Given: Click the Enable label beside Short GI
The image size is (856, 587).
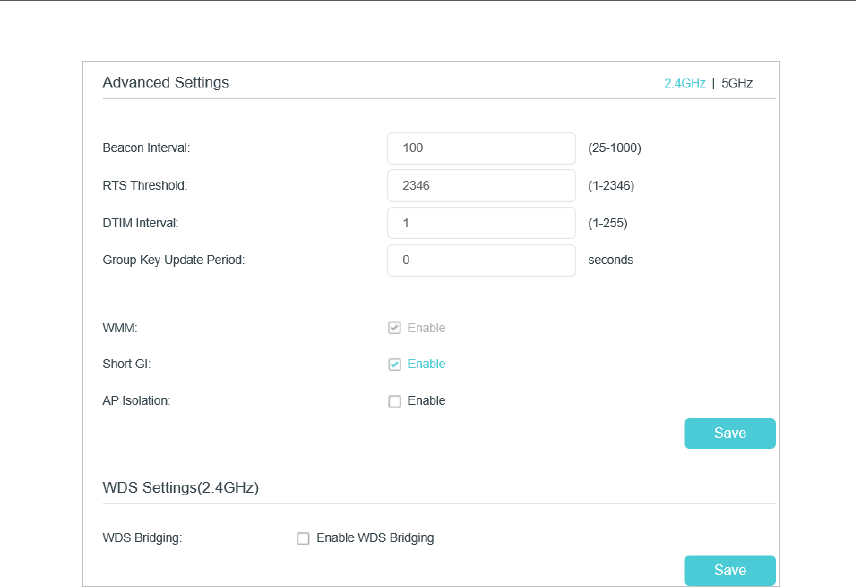Looking at the screenshot, I should tap(426, 364).
